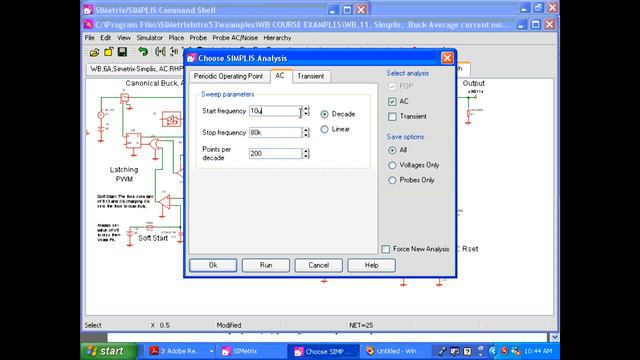This screenshot has width=640, height=360.
Task: Click the Start button on the taskbar
Action: coord(109,351)
